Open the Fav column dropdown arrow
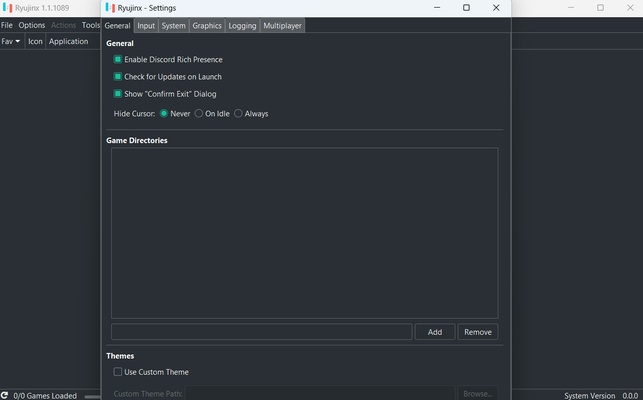The width and height of the screenshot is (643, 400). point(18,41)
